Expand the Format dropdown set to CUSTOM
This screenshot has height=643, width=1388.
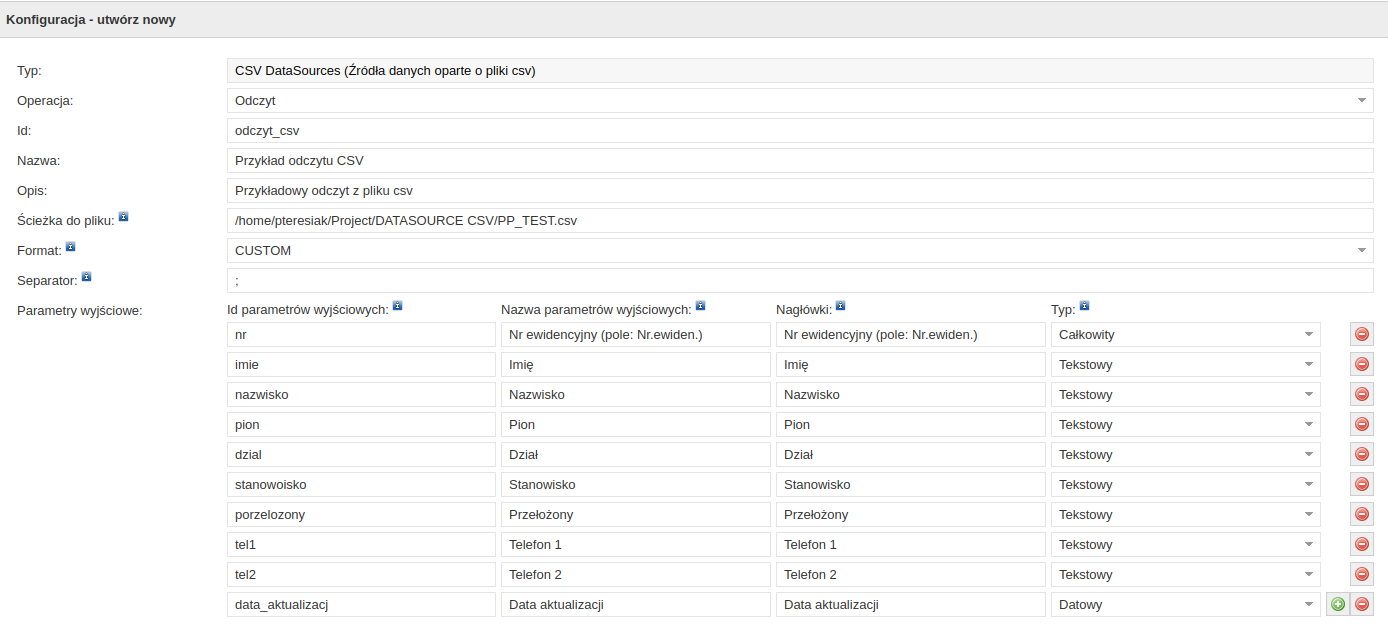click(800, 251)
